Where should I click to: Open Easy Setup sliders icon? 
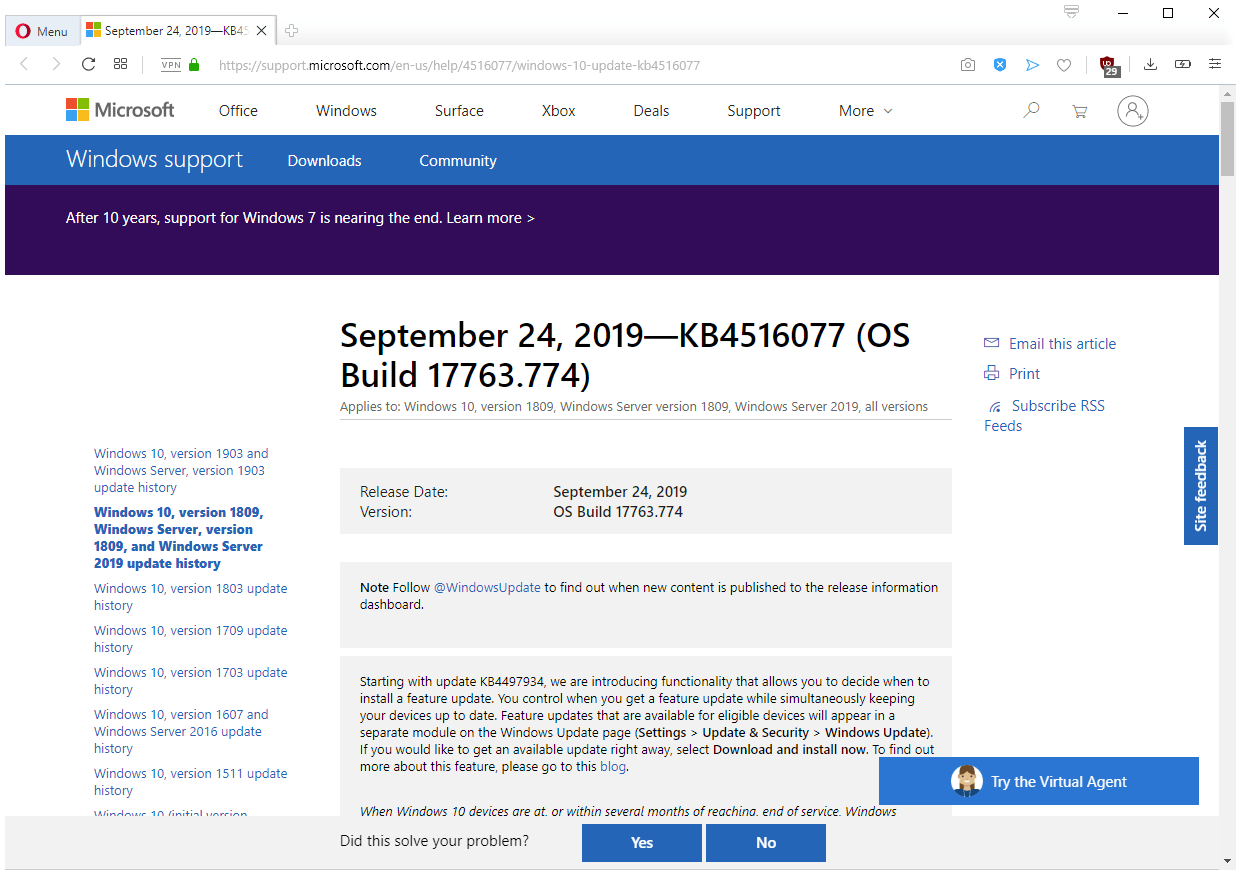point(1215,65)
